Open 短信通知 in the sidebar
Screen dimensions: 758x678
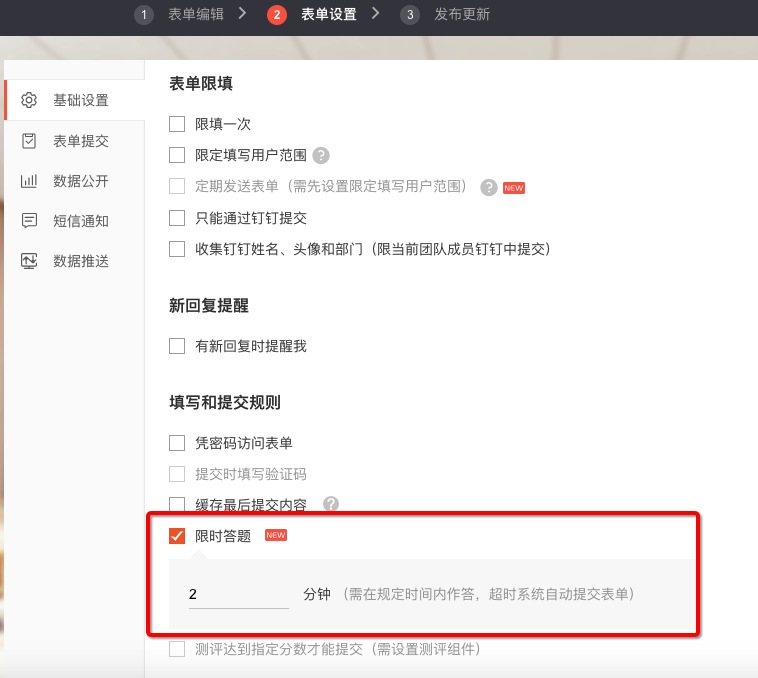[74, 221]
